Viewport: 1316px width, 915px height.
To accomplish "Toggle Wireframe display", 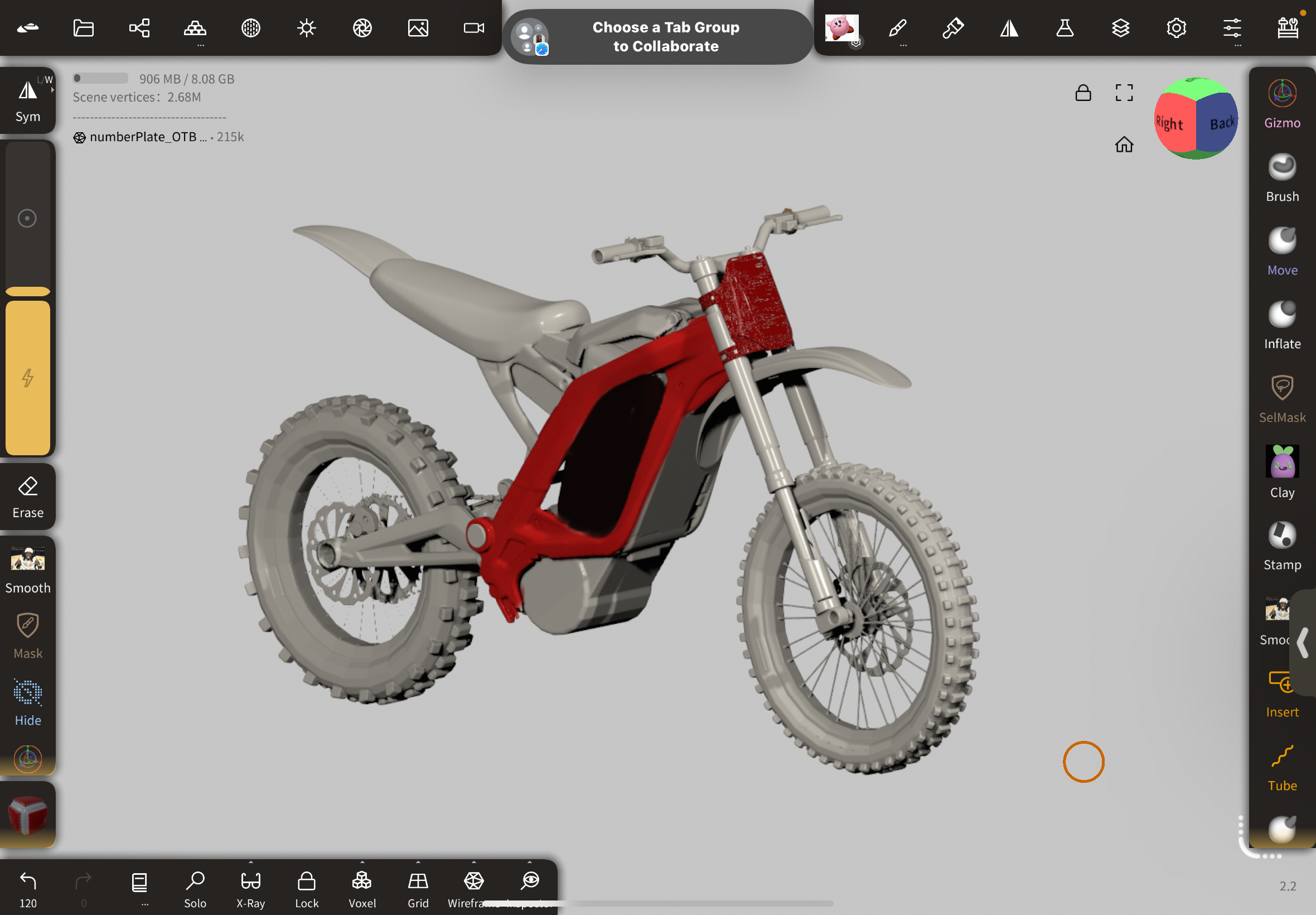I will pyautogui.click(x=474, y=889).
